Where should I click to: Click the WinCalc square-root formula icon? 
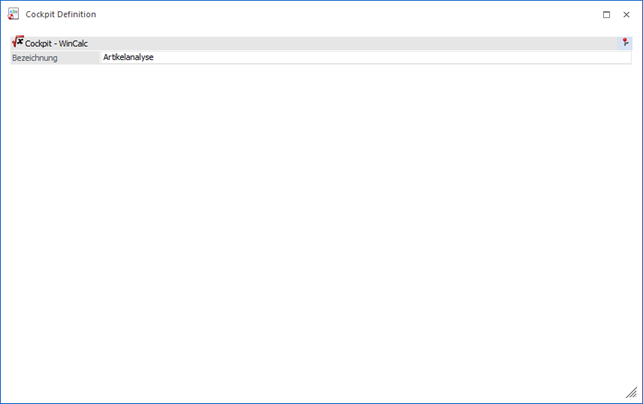17,43
